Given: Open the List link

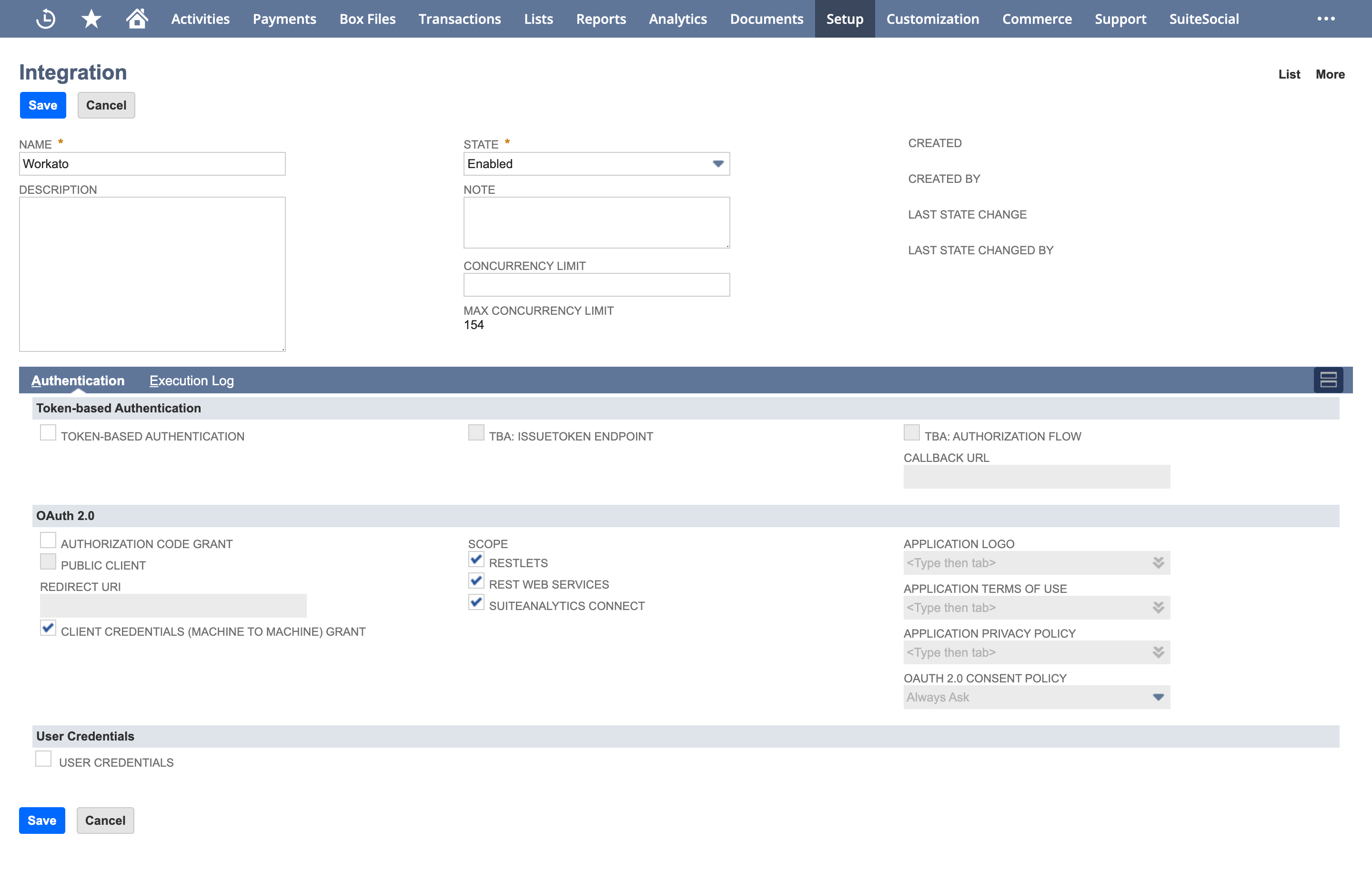Looking at the screenshot, I should [1290, 74].
